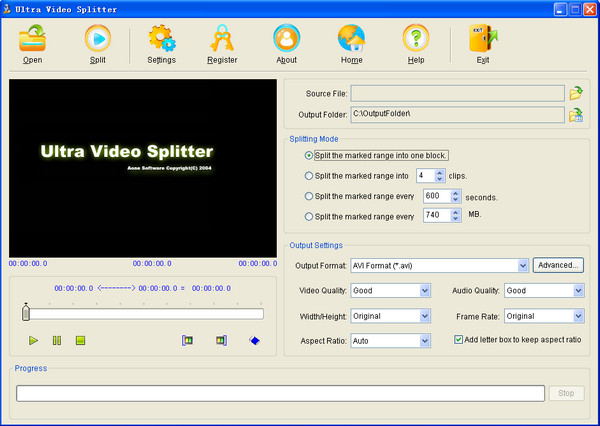Click the Stop button in Progress
The image size is (600, 426).
566,393
